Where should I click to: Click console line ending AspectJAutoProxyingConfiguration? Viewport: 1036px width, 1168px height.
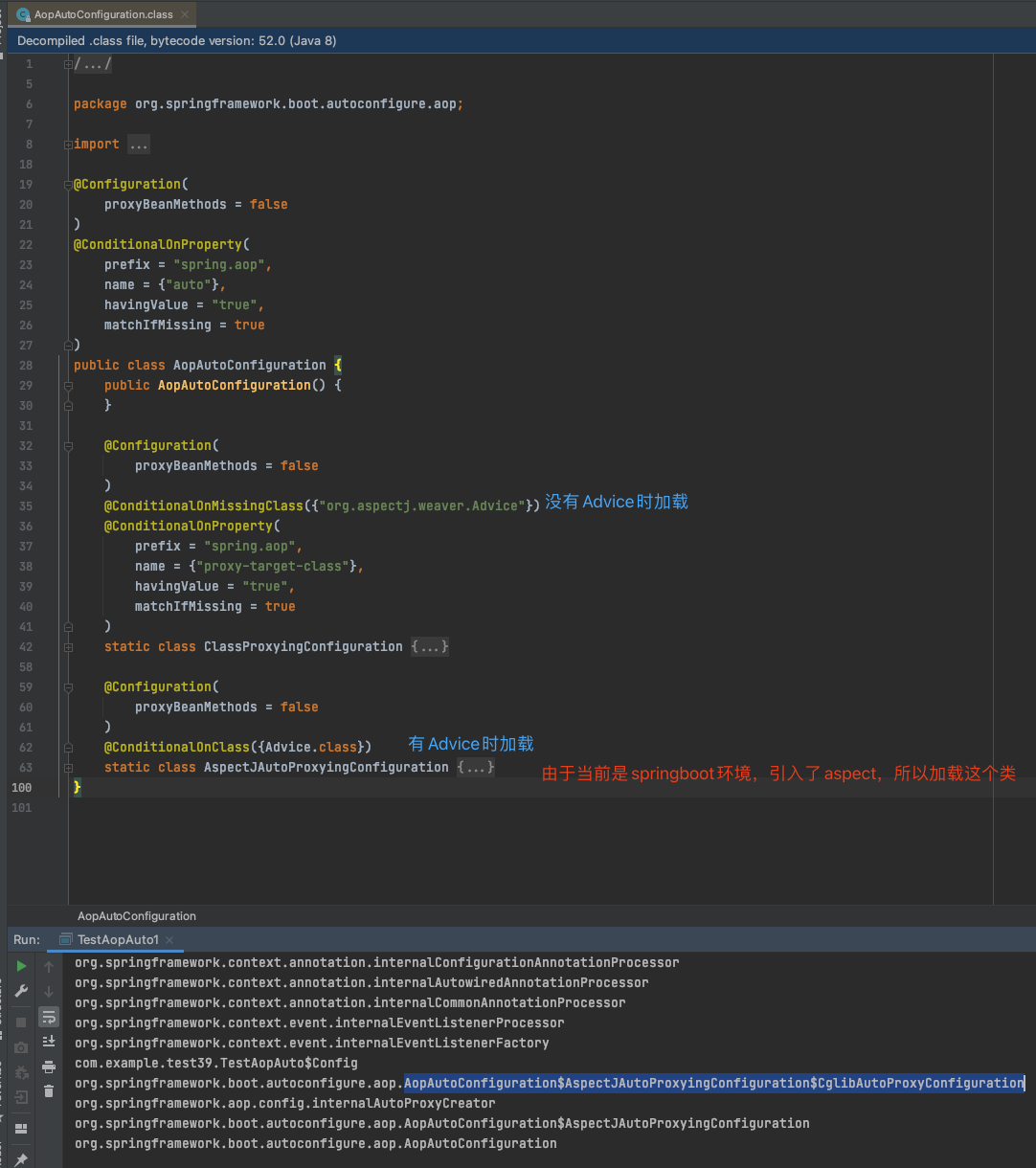[x=442, y=1124]
